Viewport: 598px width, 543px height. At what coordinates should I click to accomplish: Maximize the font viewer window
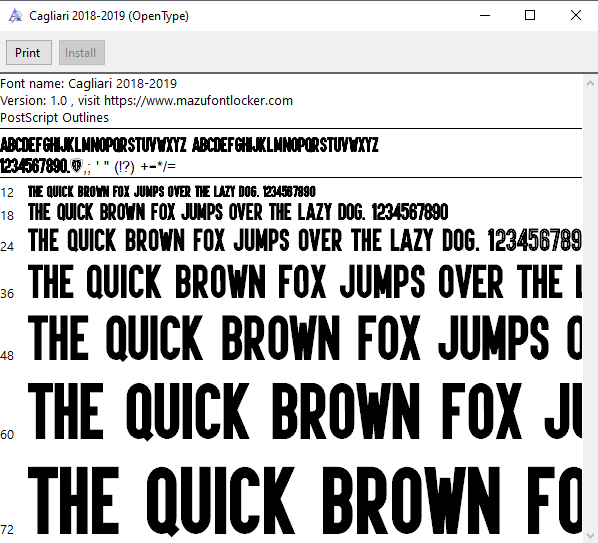coord(530,16)
